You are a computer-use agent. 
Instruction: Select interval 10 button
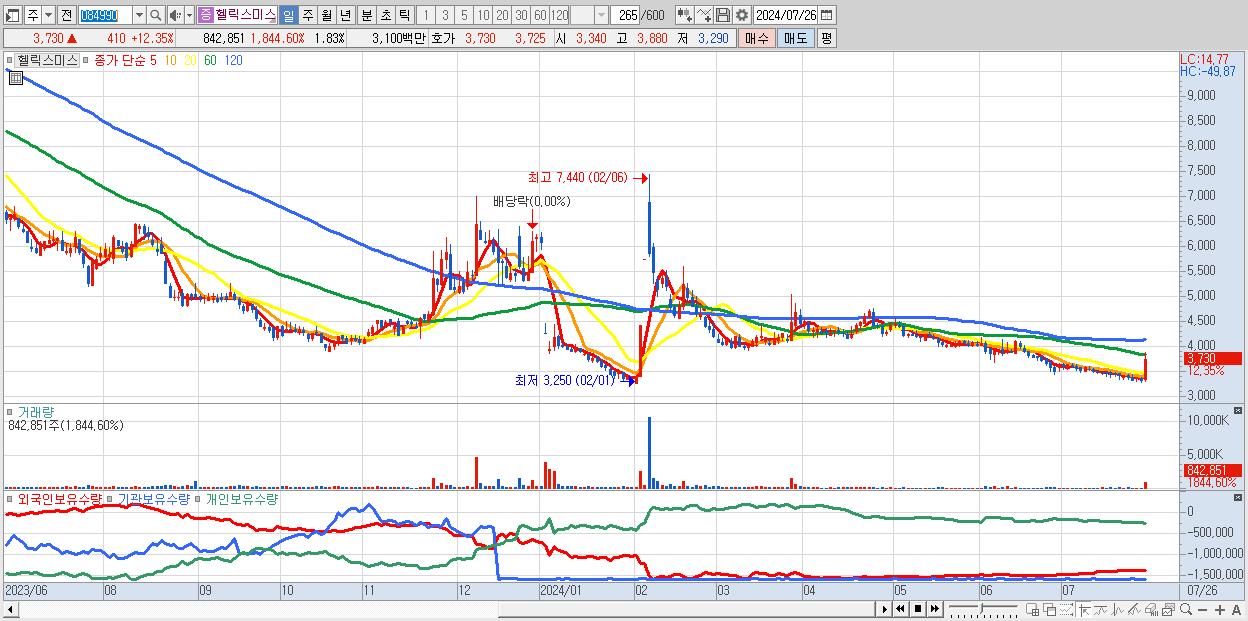tap(483, 15)
